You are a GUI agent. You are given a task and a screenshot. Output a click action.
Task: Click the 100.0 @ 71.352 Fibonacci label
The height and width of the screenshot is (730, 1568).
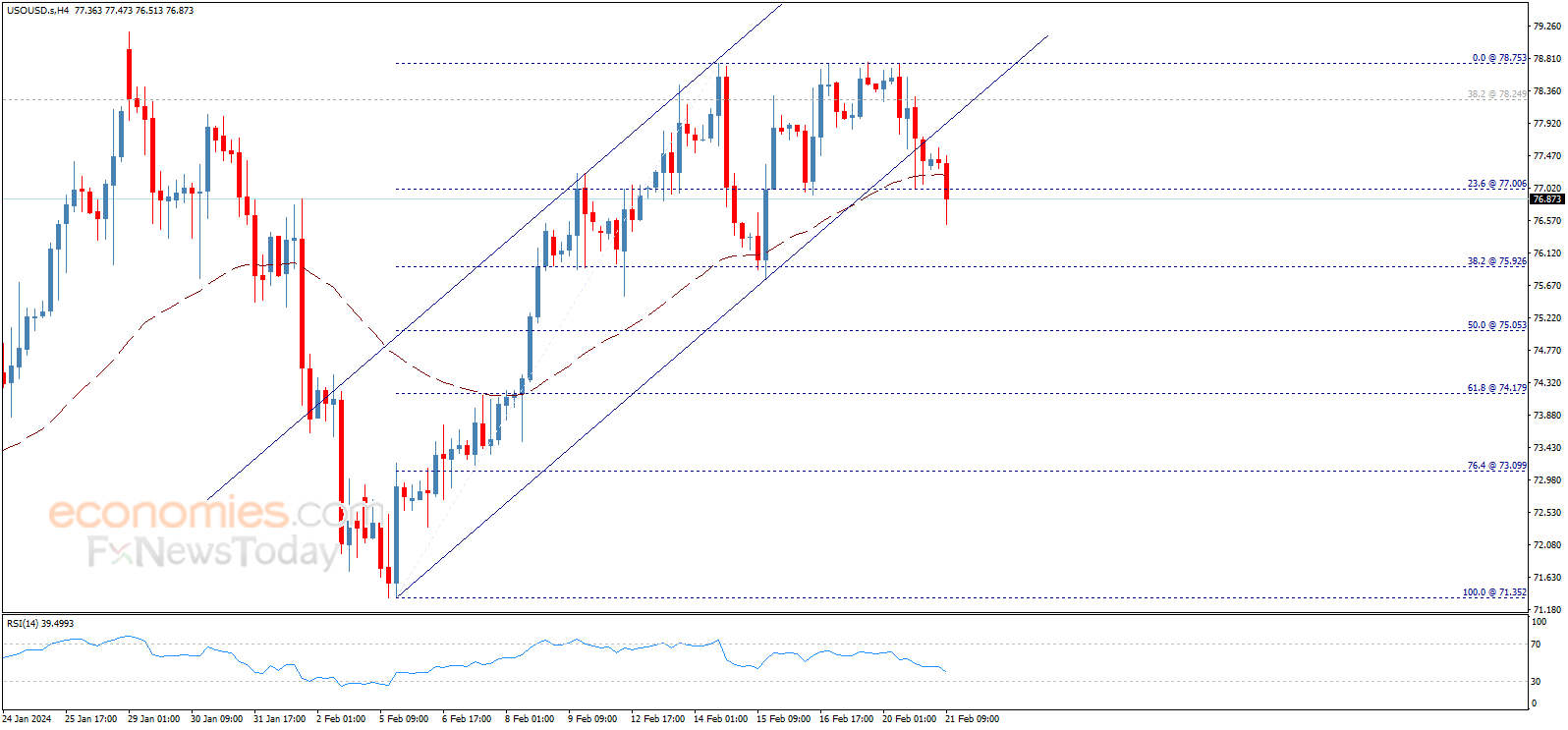click(1494, 592)
